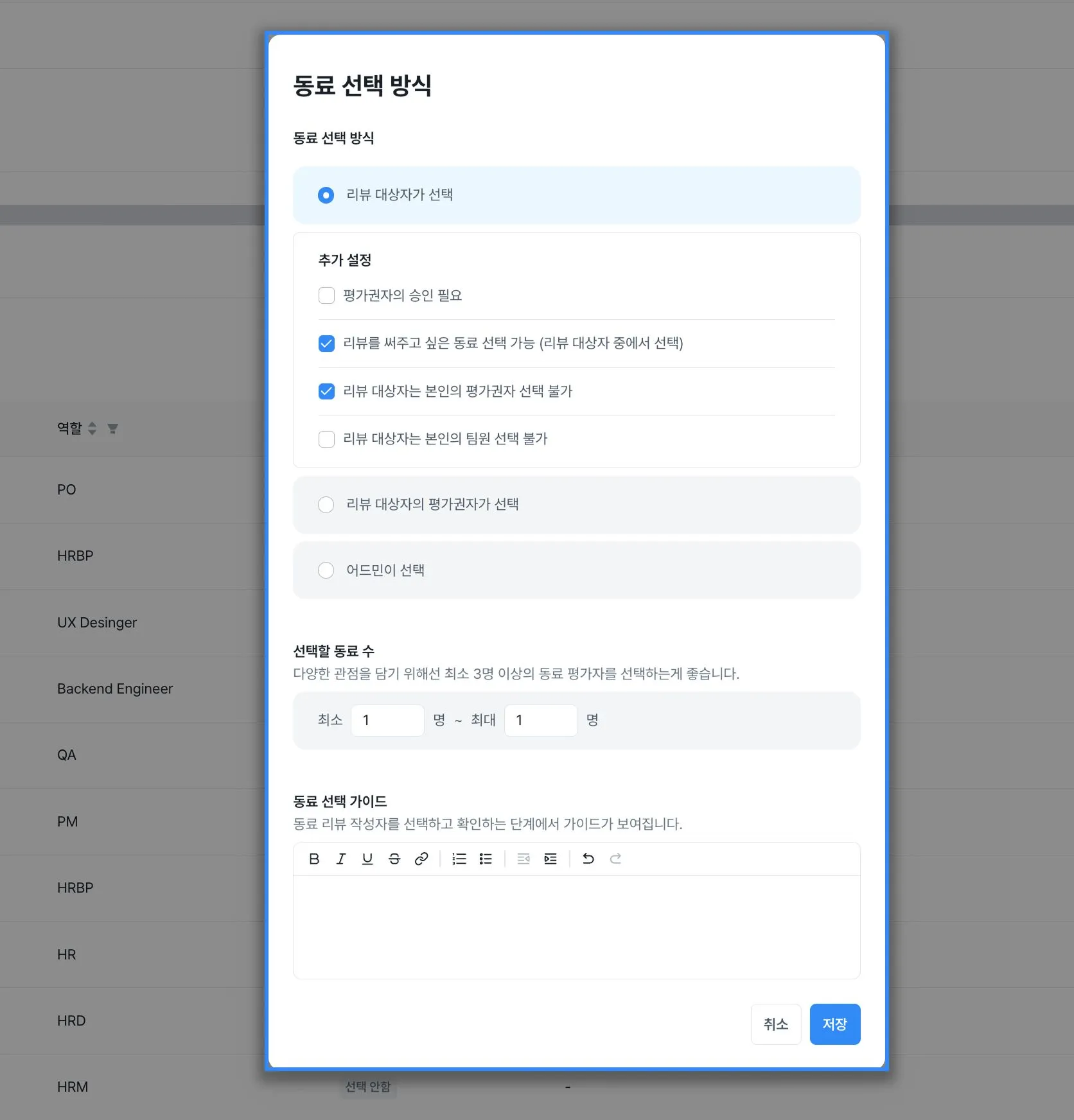
Task: Click HRD row in background table
Action: (x=71, y=1021)
